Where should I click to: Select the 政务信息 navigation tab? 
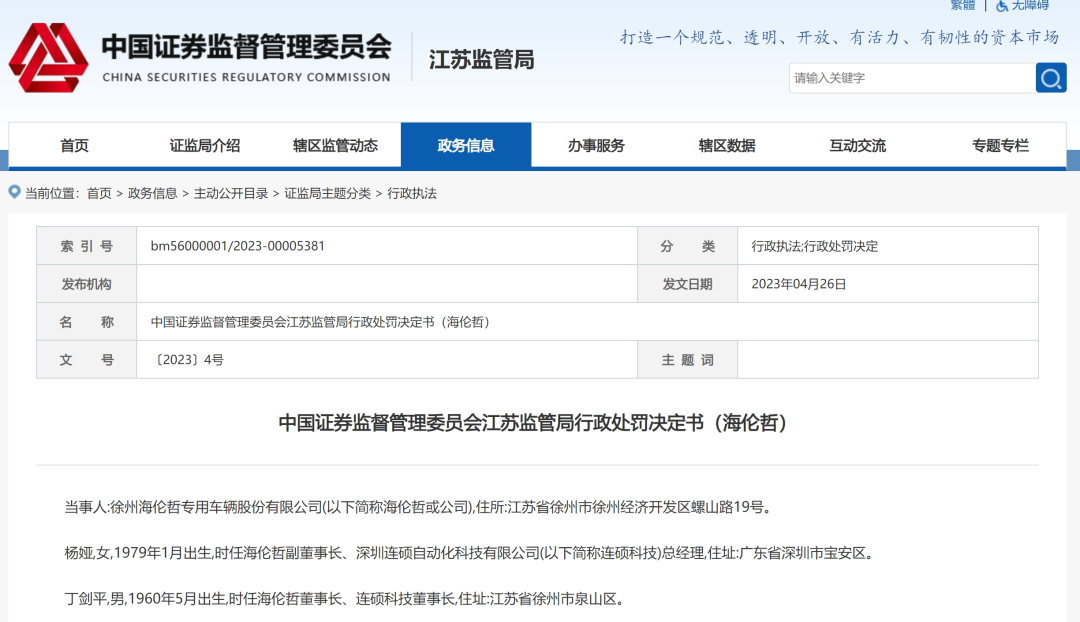click(x=466, y=145)
